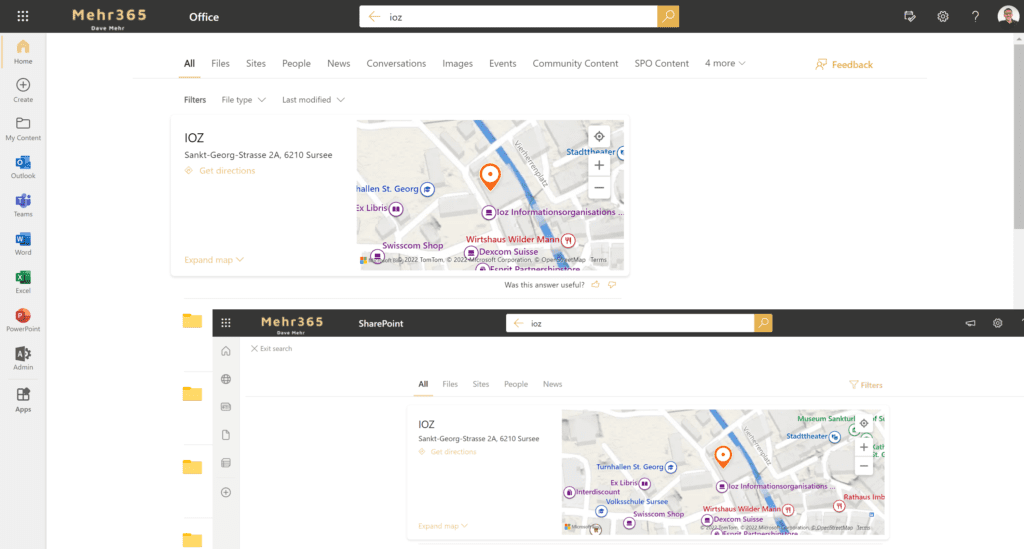1024x549 pixels.
Task: Select News tab in Office search
Action: coord(338,63)
